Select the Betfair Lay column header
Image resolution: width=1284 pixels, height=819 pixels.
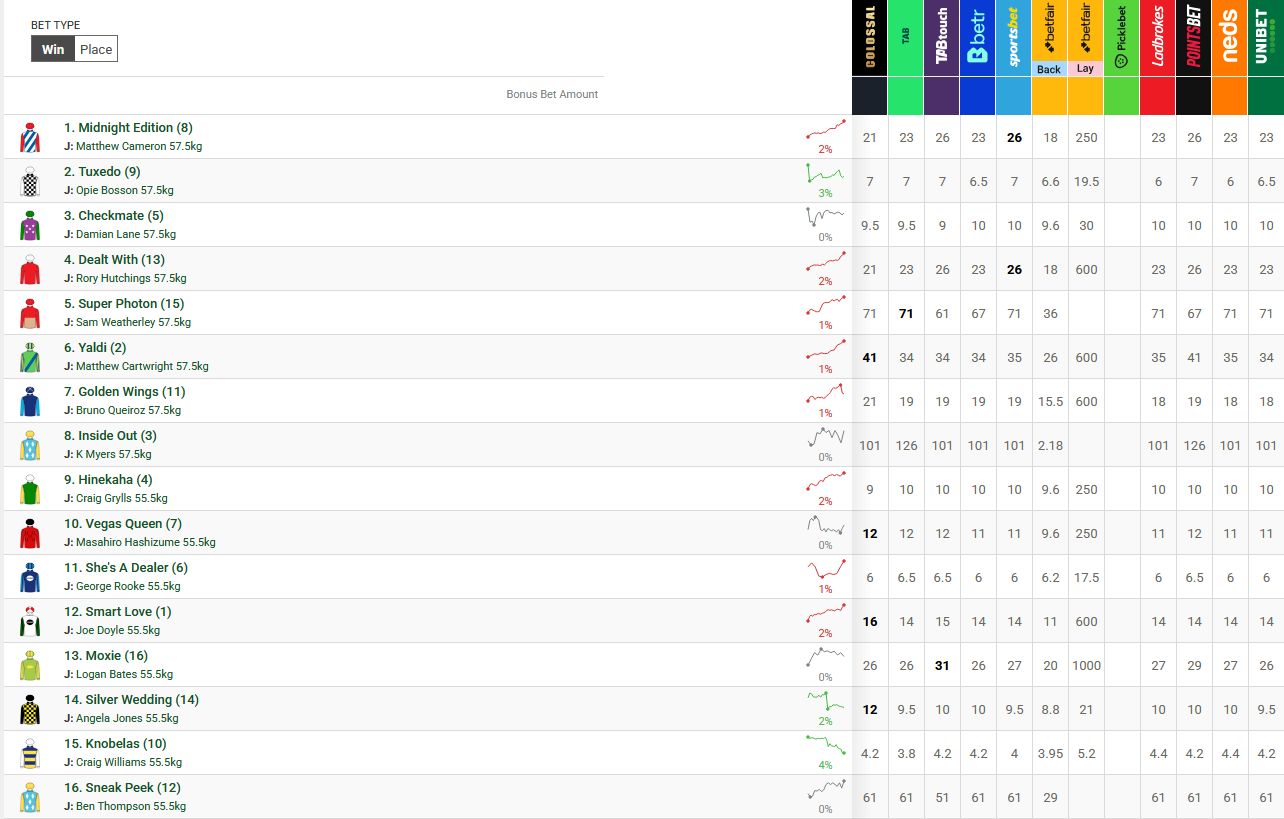[1085, 38]
